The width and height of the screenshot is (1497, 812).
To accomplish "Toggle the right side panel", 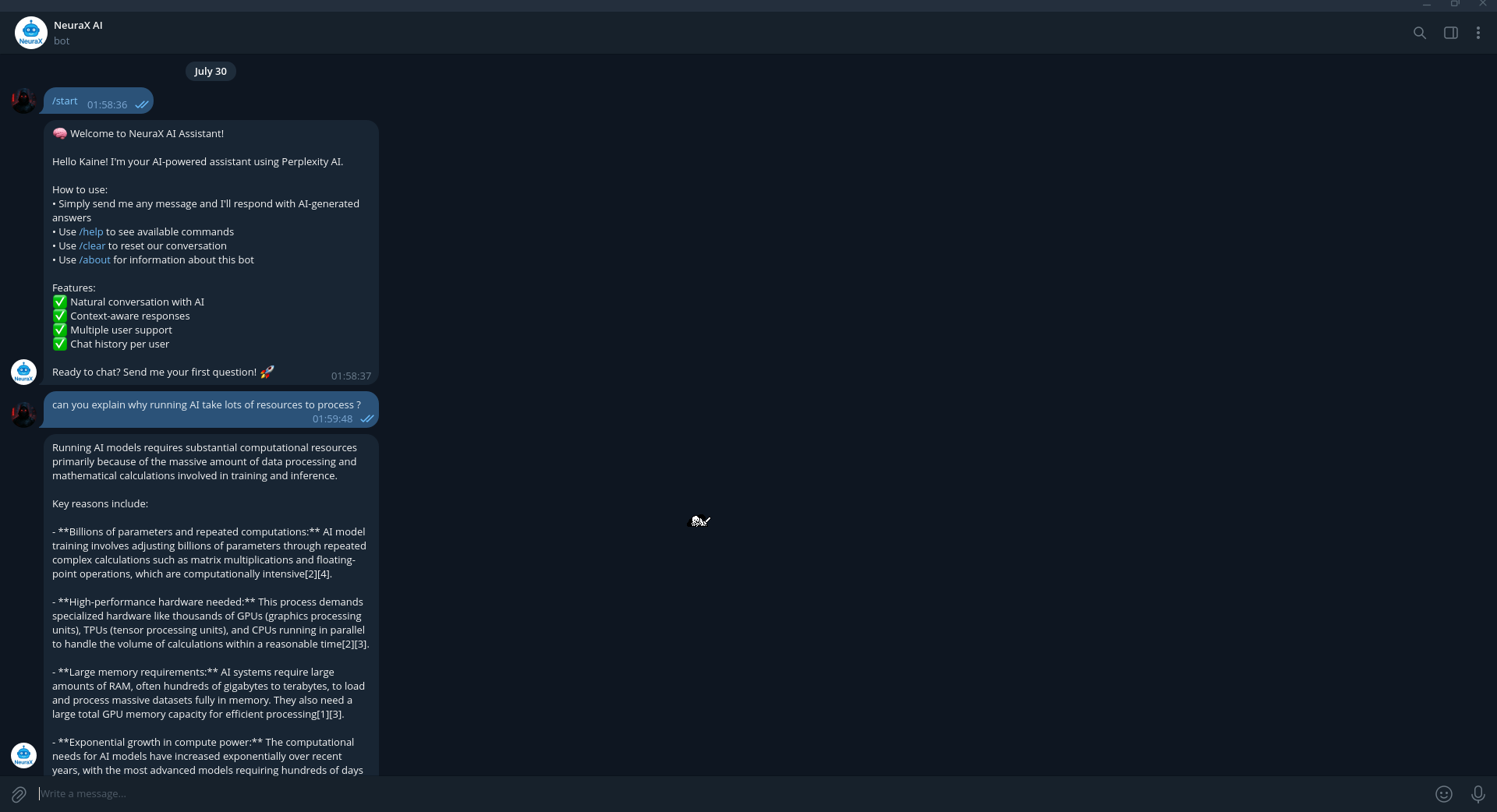I will pos(1451,33).
